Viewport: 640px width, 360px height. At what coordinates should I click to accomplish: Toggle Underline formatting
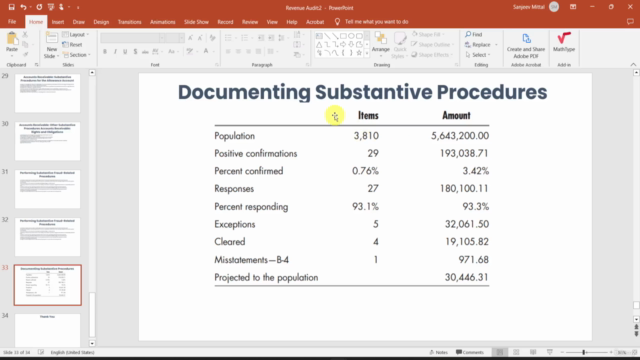click(125, 51)
